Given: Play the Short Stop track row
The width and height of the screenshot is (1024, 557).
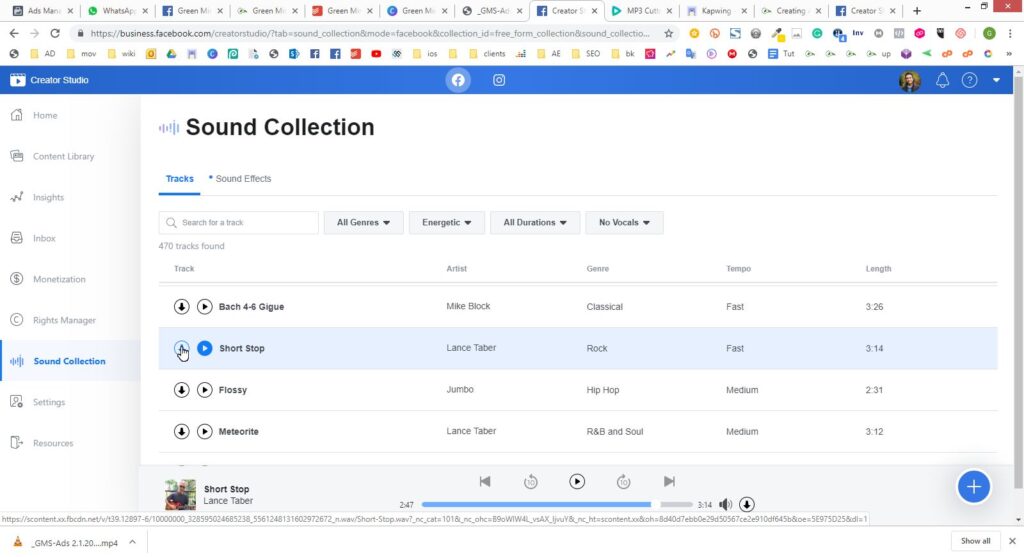Looking at the screenshot, I should tap(204, 348).
